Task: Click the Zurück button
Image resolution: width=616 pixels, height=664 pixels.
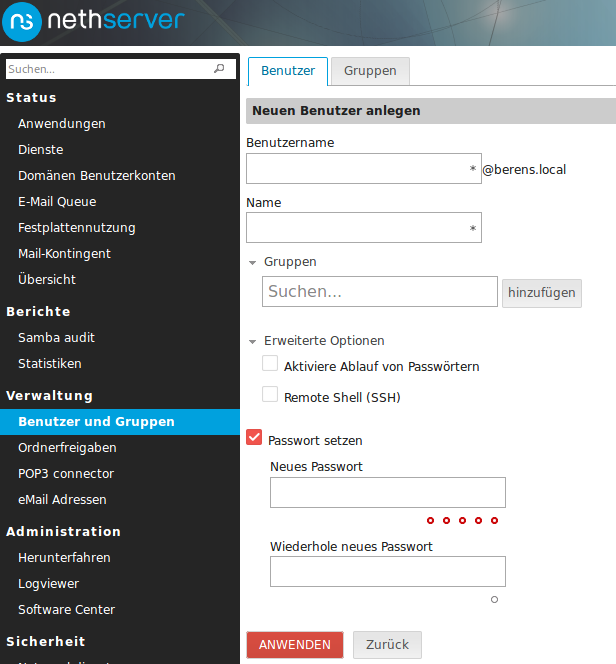Action: [x=387, y=645]
